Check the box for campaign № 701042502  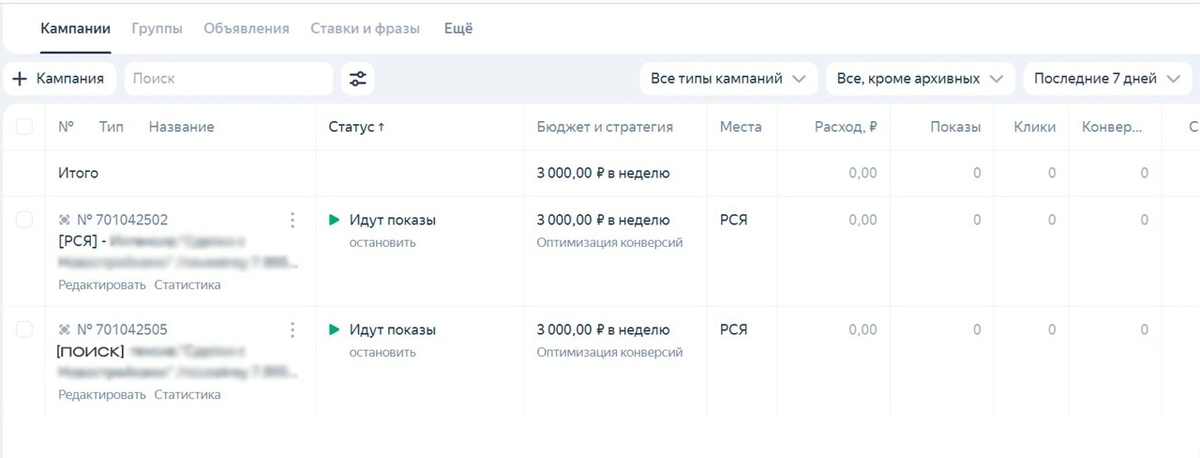[24, 220]
